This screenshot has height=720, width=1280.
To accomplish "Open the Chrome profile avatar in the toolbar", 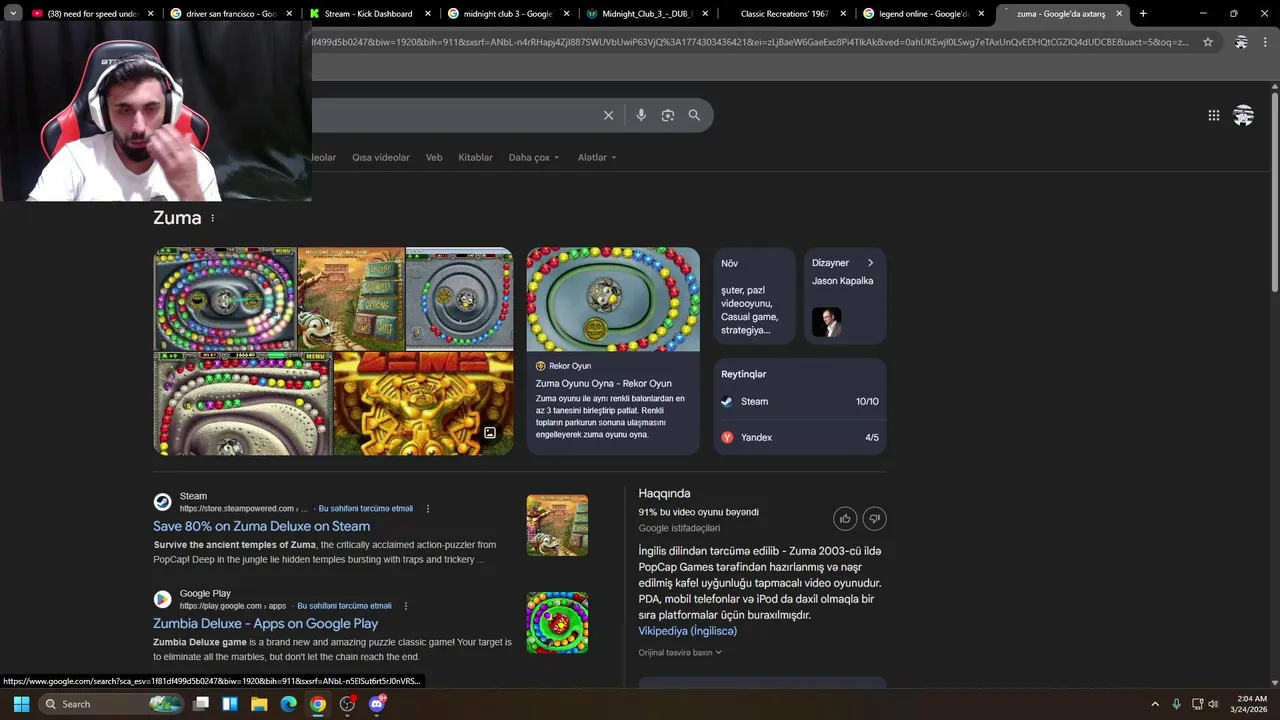I will [1241, 42].
